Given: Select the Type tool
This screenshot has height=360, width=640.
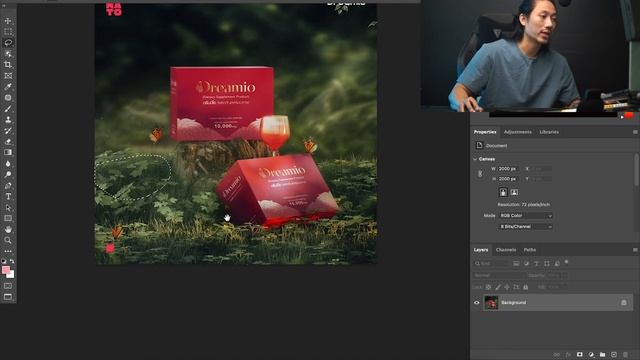Looking at the screenshot, I should (8, 197).
